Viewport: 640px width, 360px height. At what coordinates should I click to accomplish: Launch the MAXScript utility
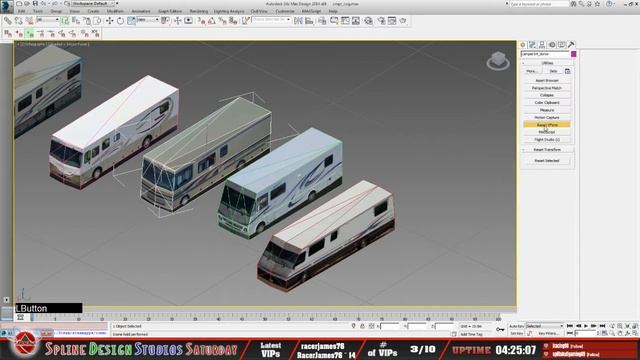tap(547, 132)
